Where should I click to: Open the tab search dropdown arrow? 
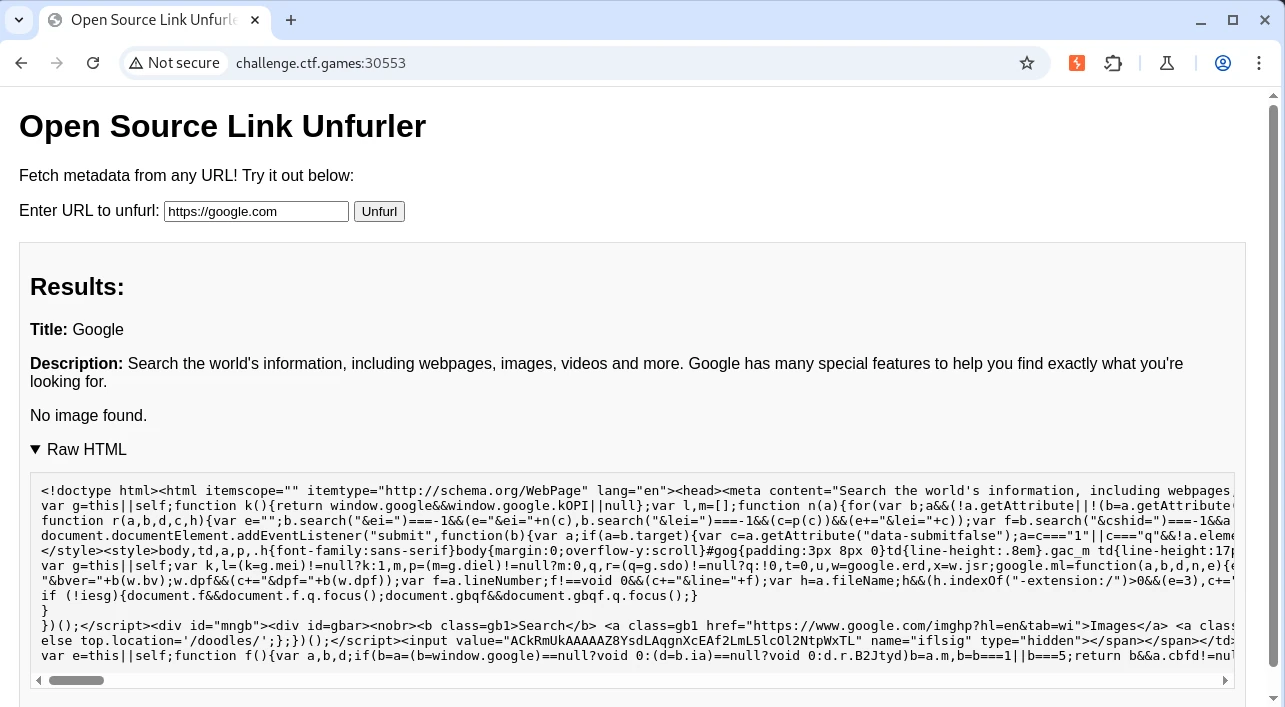click(x=18, y=20)
